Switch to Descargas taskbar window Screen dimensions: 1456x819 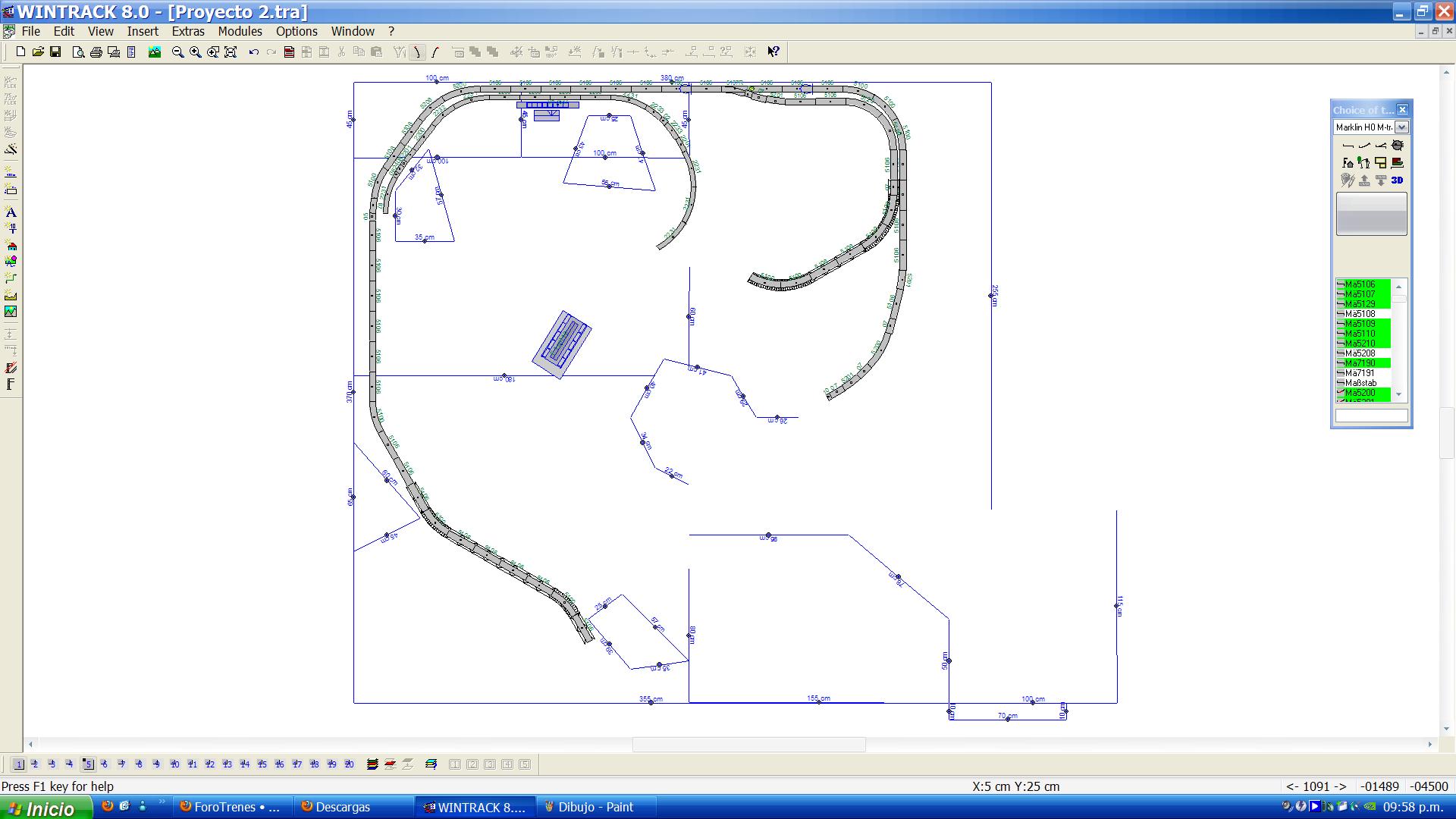(x=354, y=808)
